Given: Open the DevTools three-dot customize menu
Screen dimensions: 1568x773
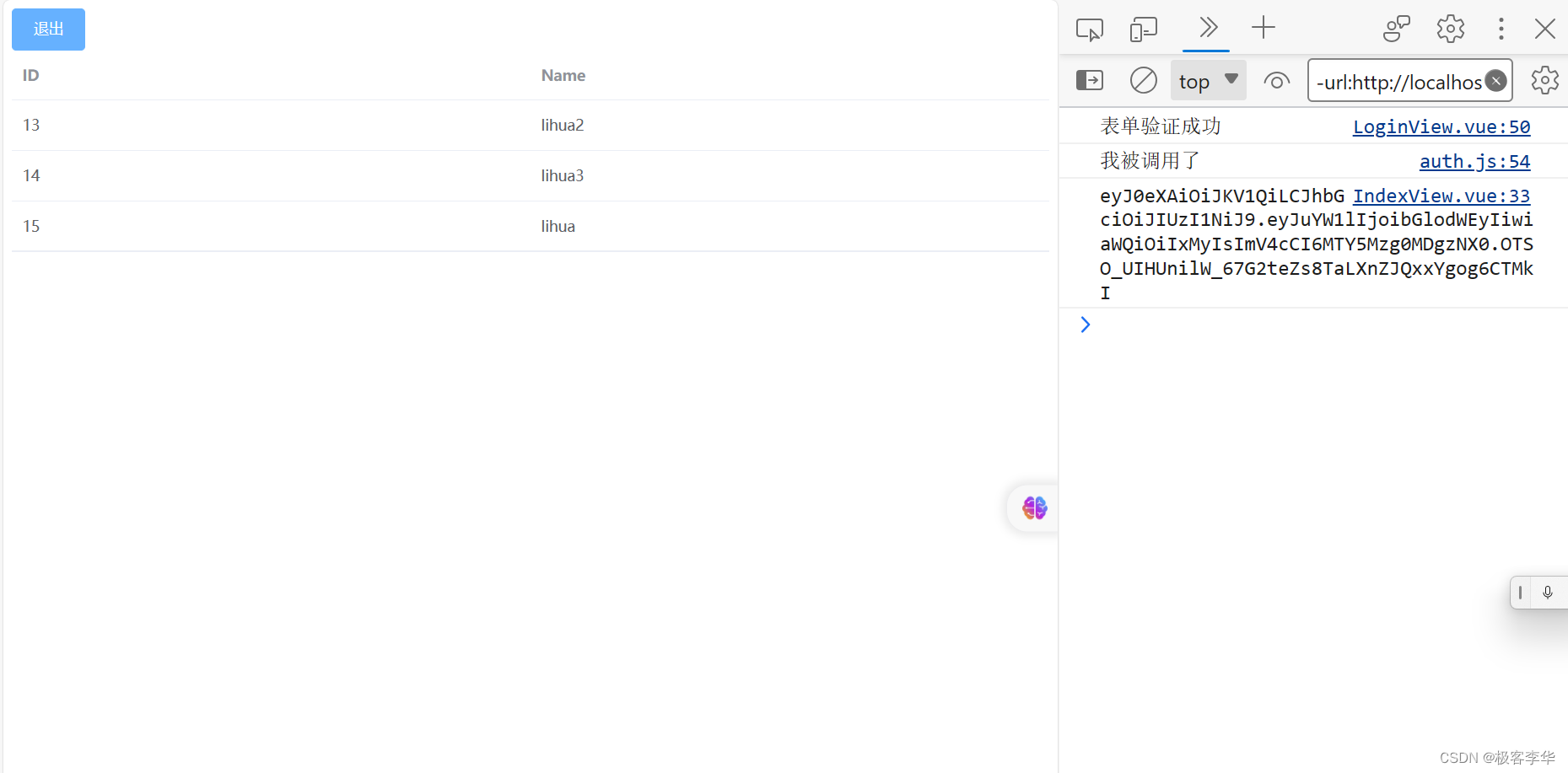Looking at the screenshot, I should click(x=1501, y=29).
